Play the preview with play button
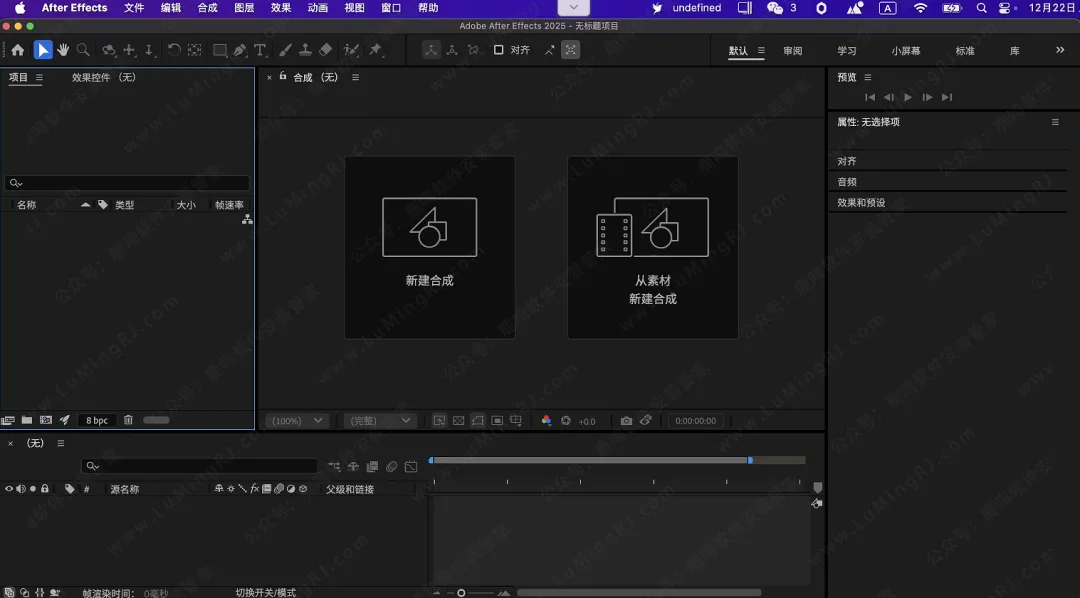 click(x=908, y=97)
